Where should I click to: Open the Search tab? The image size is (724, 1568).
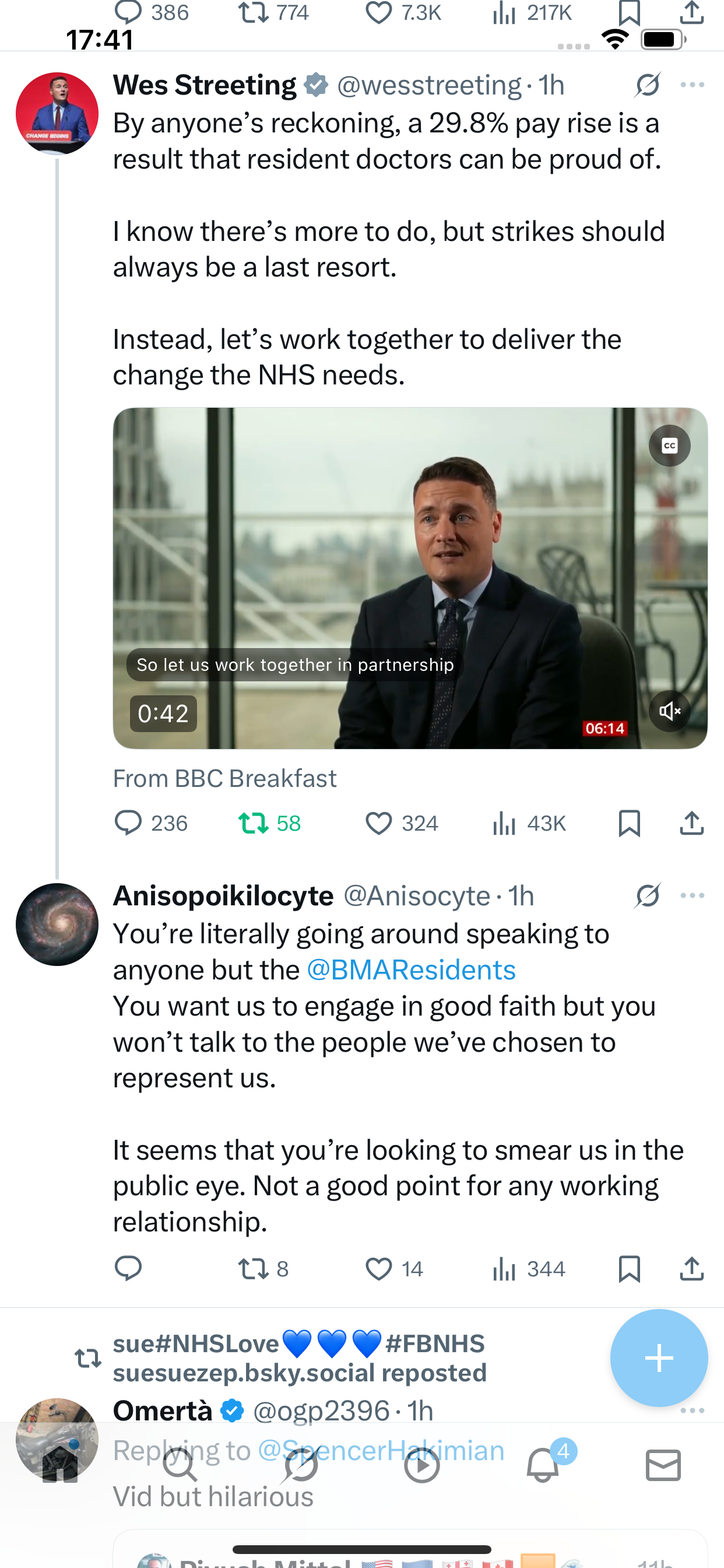(180, 1465)
